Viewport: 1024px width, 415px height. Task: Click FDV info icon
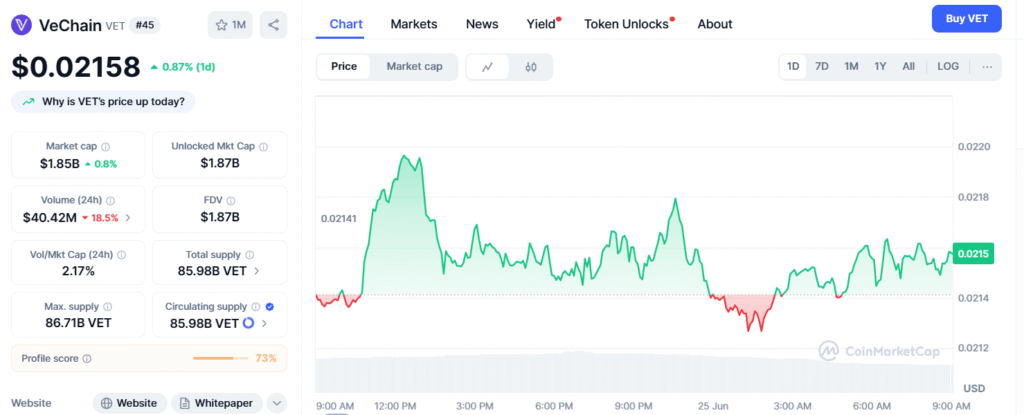(231, 201)
